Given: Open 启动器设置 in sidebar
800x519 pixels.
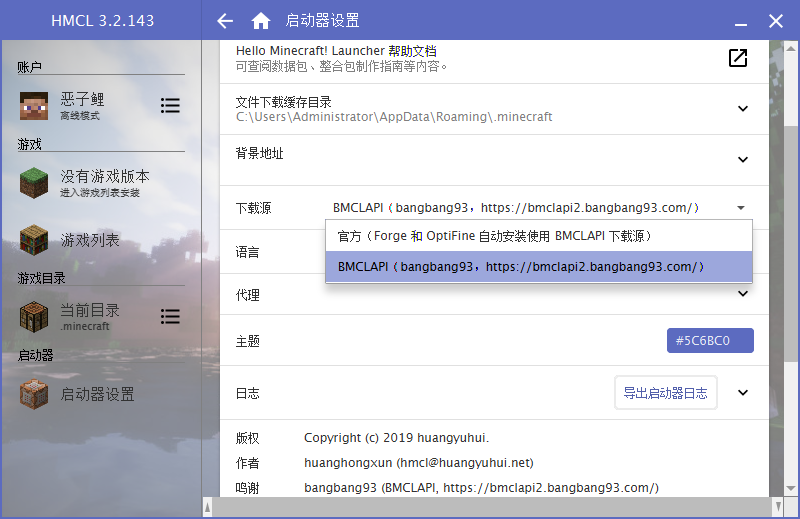Looking at the screenshot, I should 102,394.
